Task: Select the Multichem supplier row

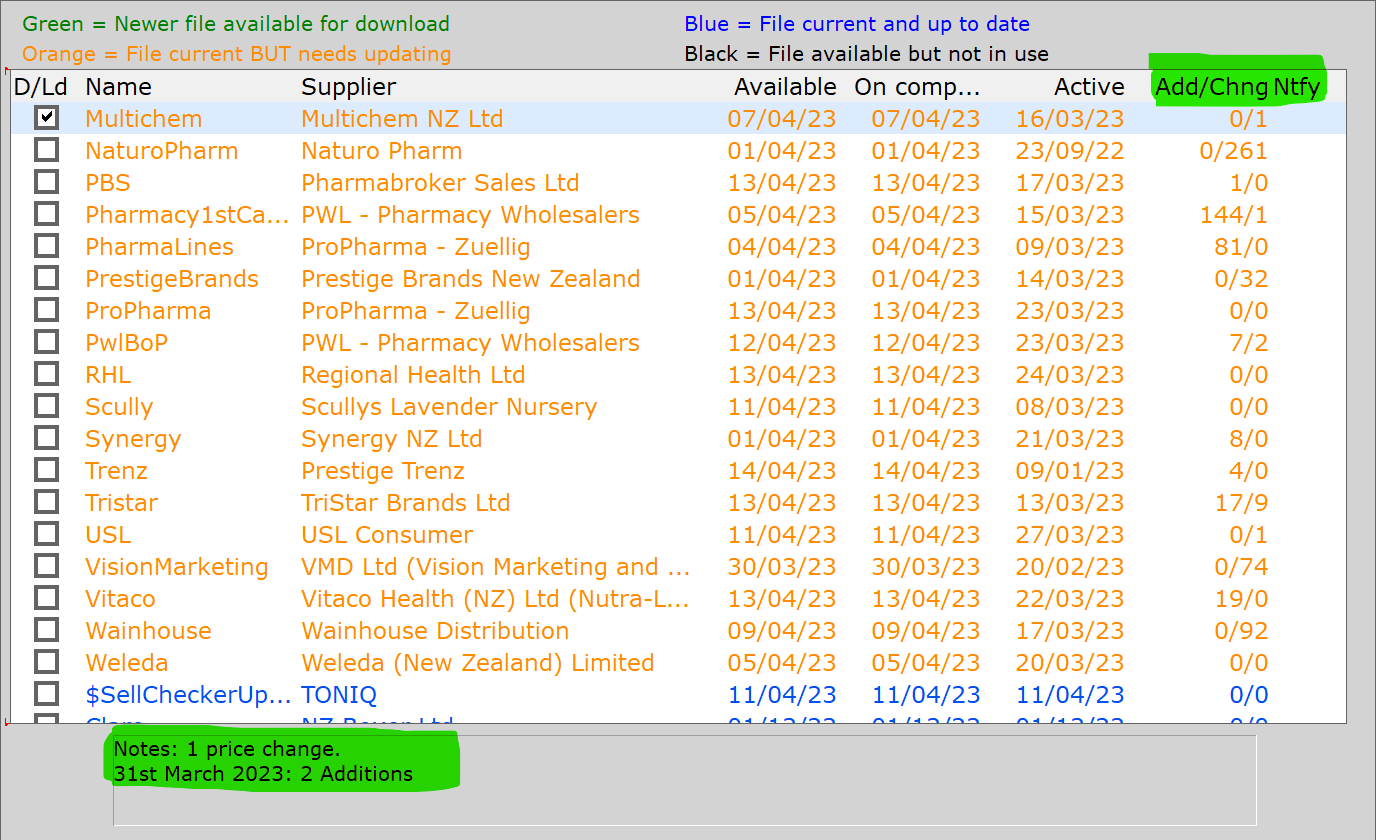Action: pos(400,117)
